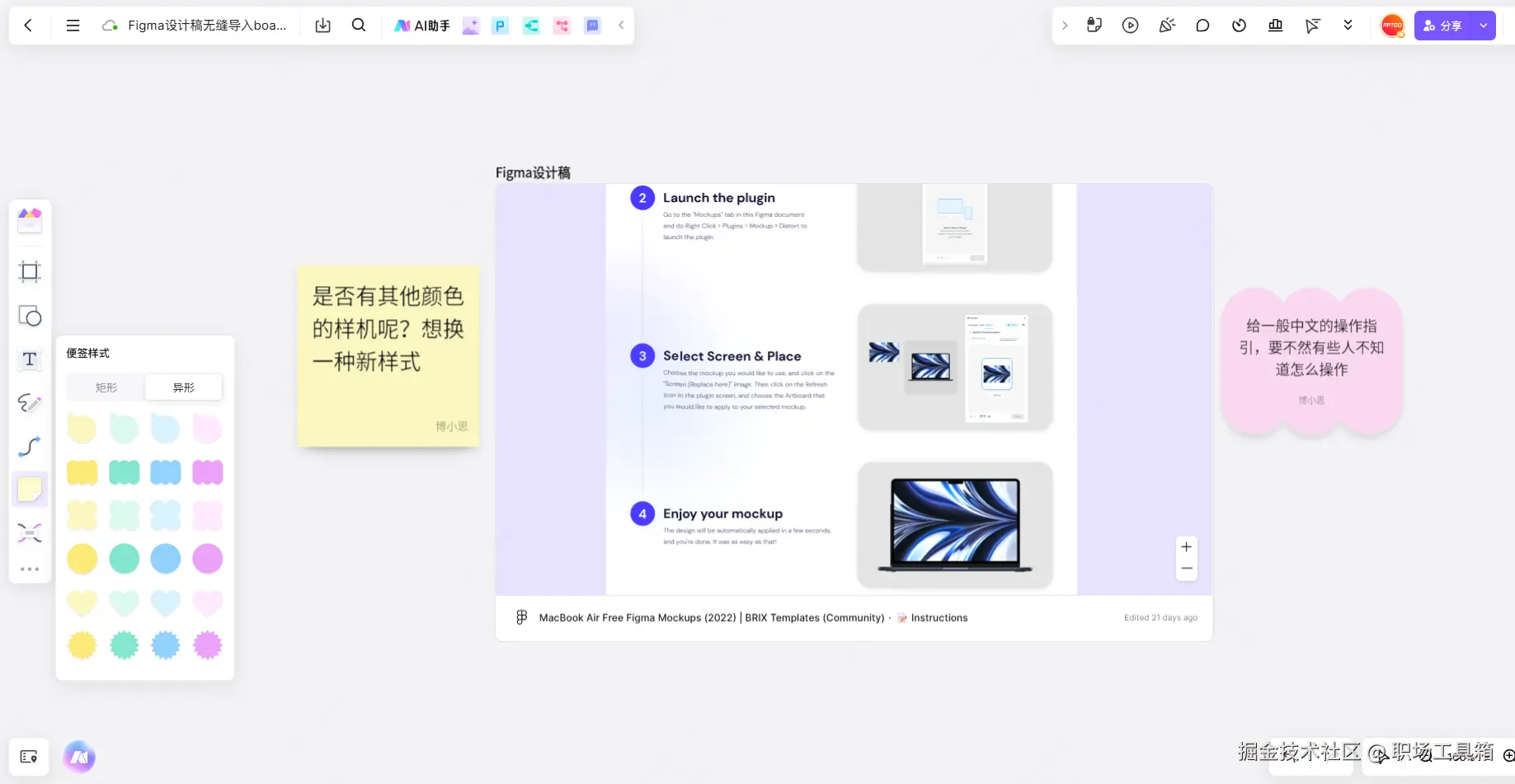Click the teal mind map icon
Screen dimensions: 1515x784
531,26
